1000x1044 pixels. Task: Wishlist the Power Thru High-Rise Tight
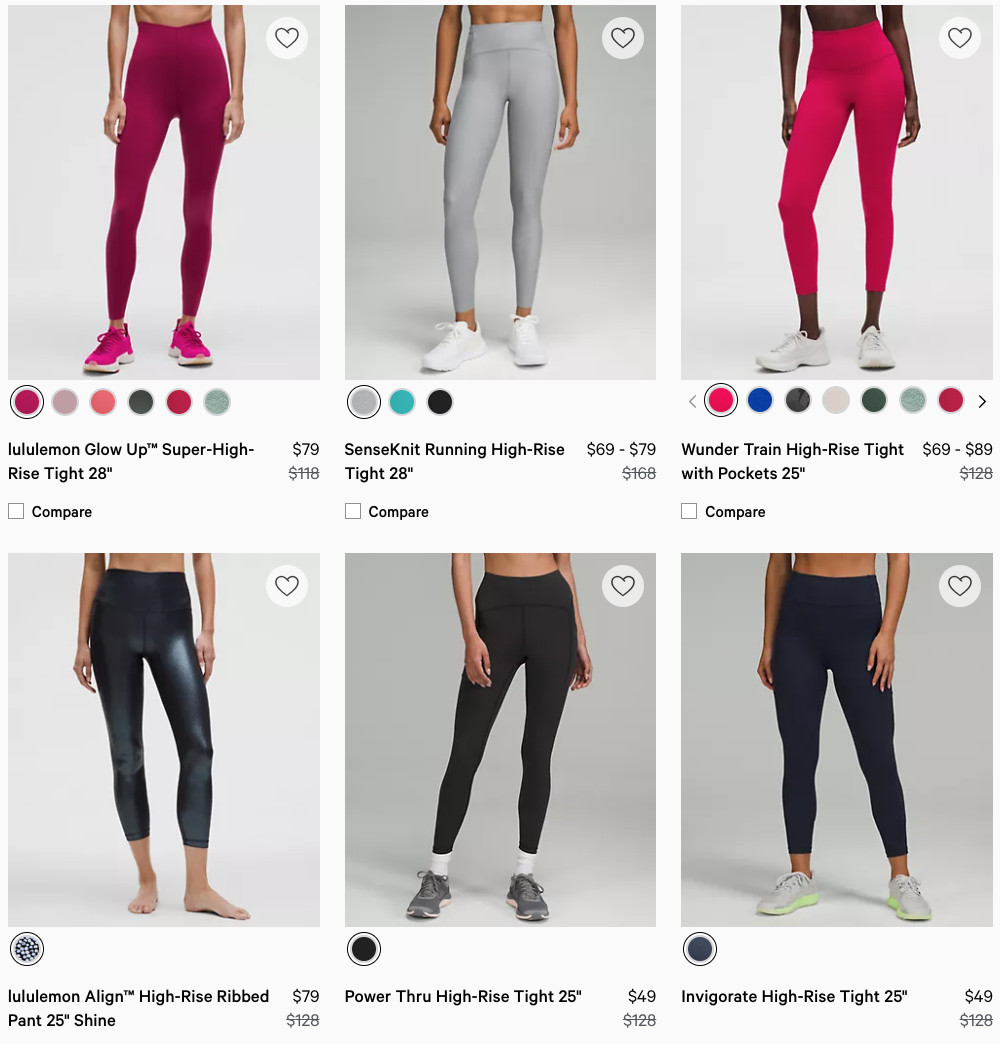coord(623,586)
